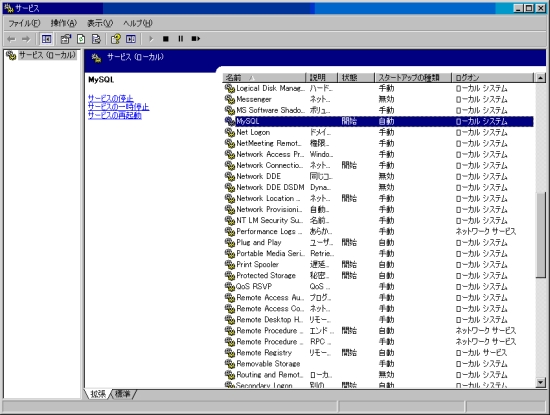Click the Export List toolbar icon
Screen dimensions: 550x415
click(96, 39)
